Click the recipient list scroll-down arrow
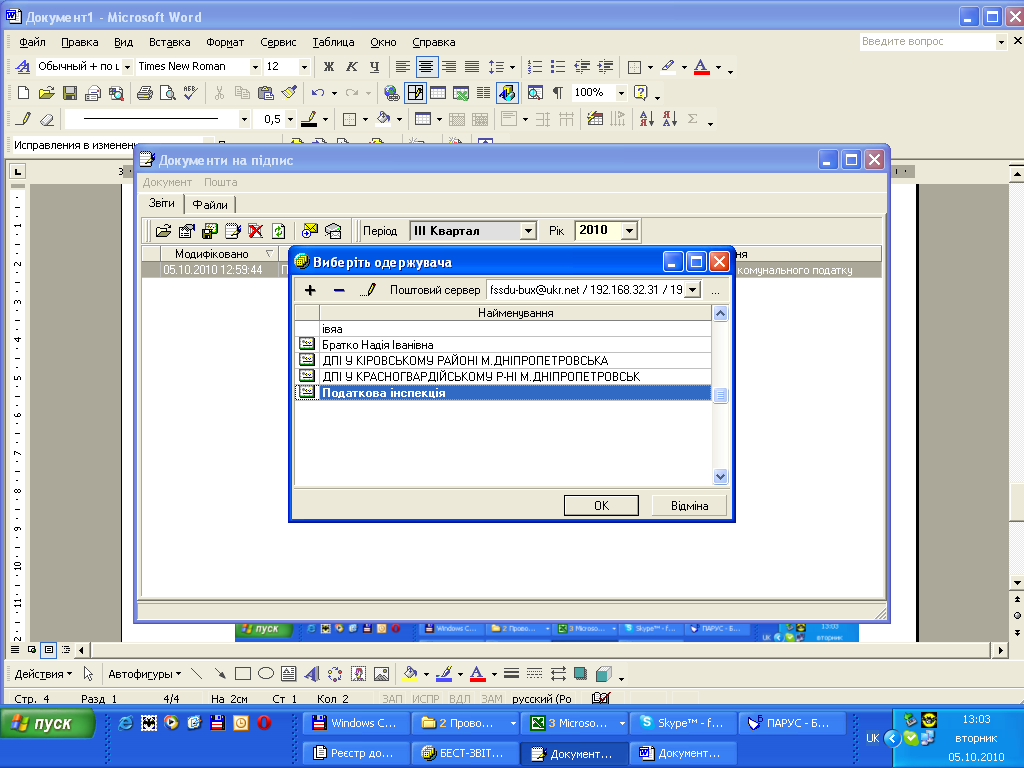Image resolution: width=1024 pixels, height=768 pixels. (x=720, y=476)
